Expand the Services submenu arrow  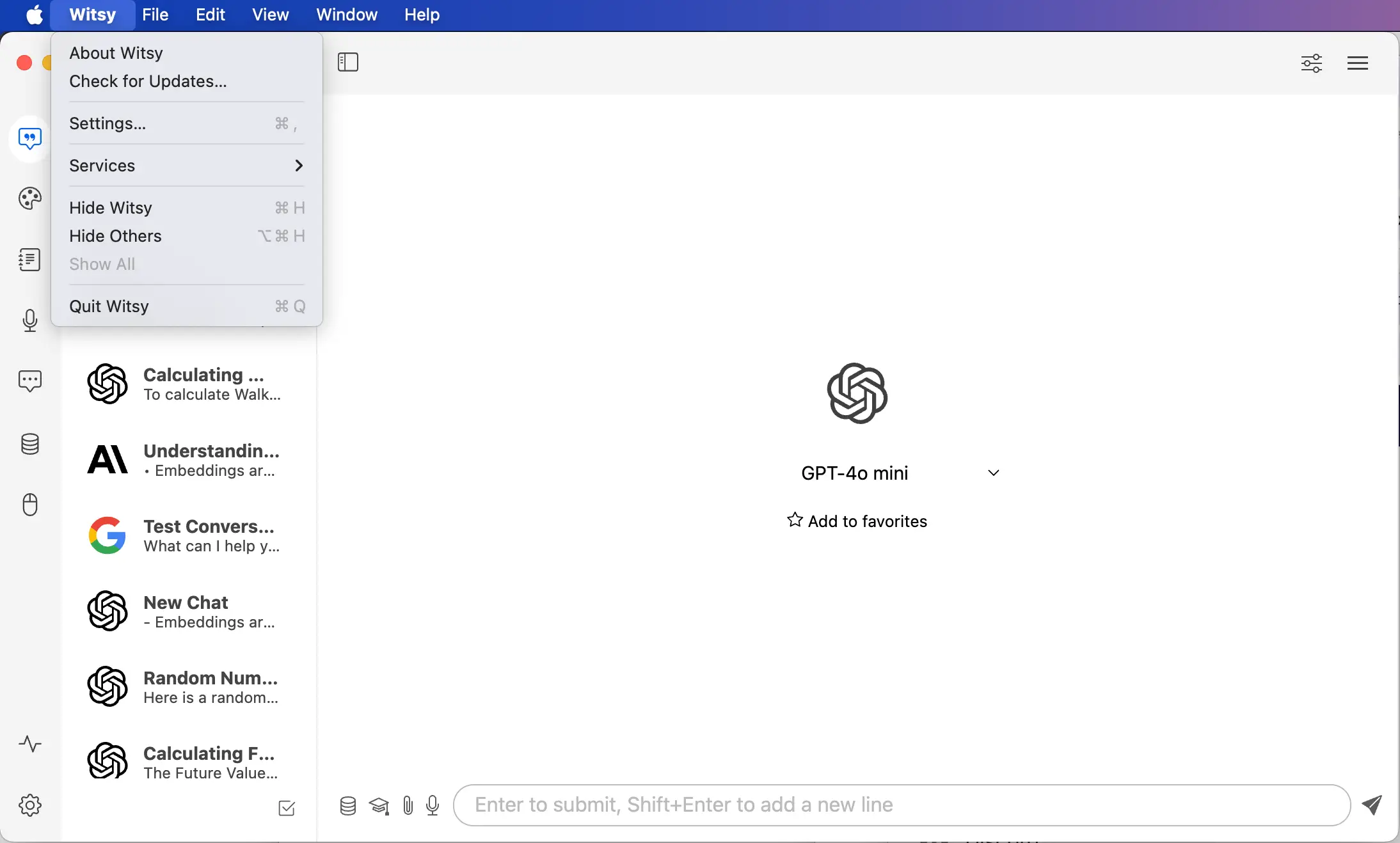tap(298, 166)
